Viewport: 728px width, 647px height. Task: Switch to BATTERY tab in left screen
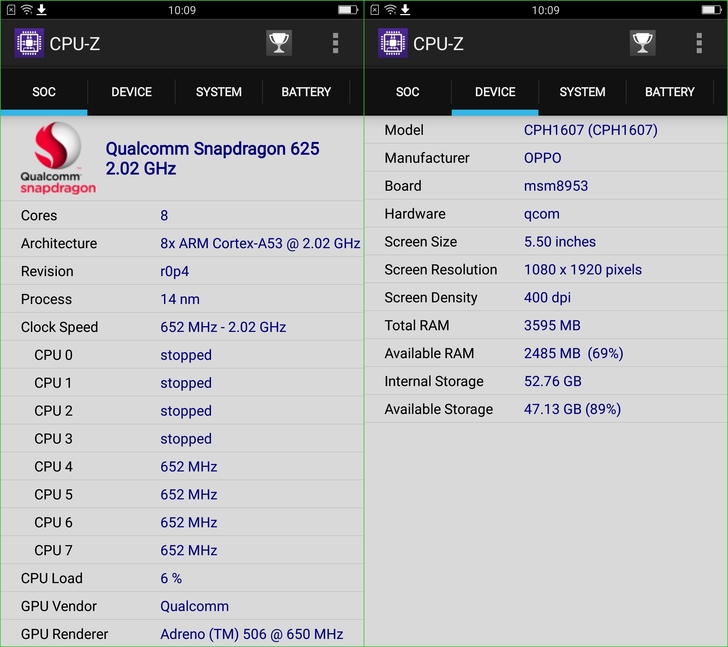[x=306, y=92]
